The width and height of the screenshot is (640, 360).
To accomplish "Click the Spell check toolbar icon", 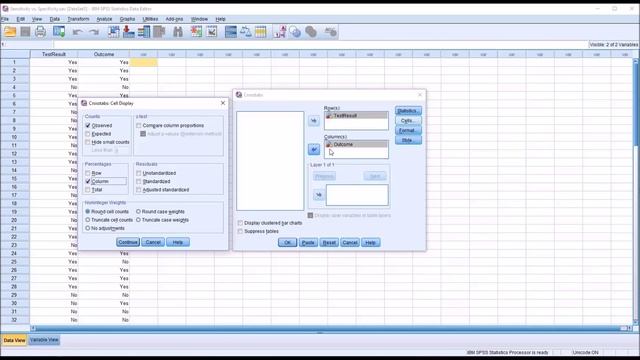I will (330, 32).
